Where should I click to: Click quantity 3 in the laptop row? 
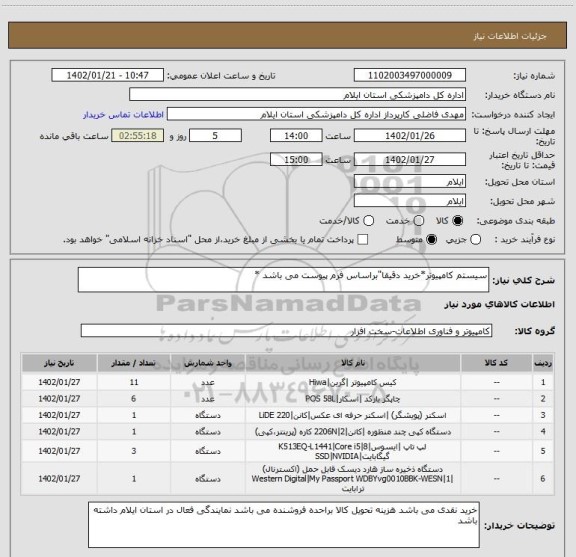134,451
